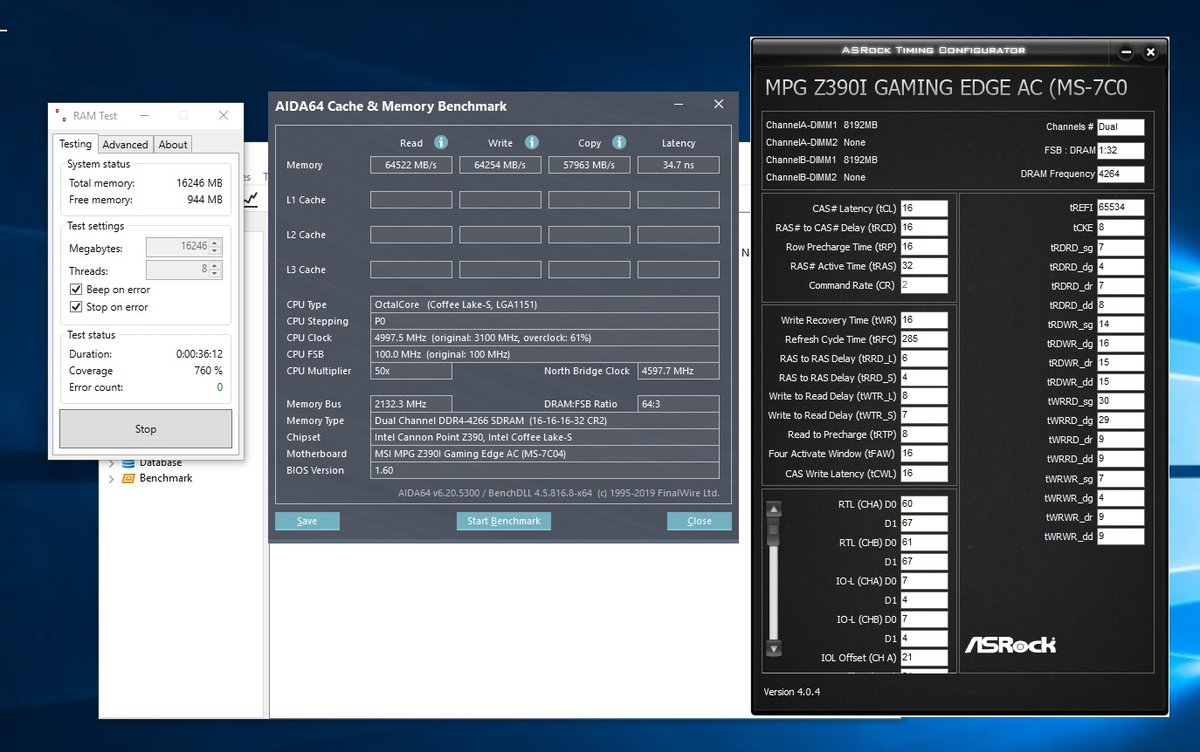Click the Megabytes spinner arrows
This screenshot has height=752, width=1200.
tap(215, 246)
